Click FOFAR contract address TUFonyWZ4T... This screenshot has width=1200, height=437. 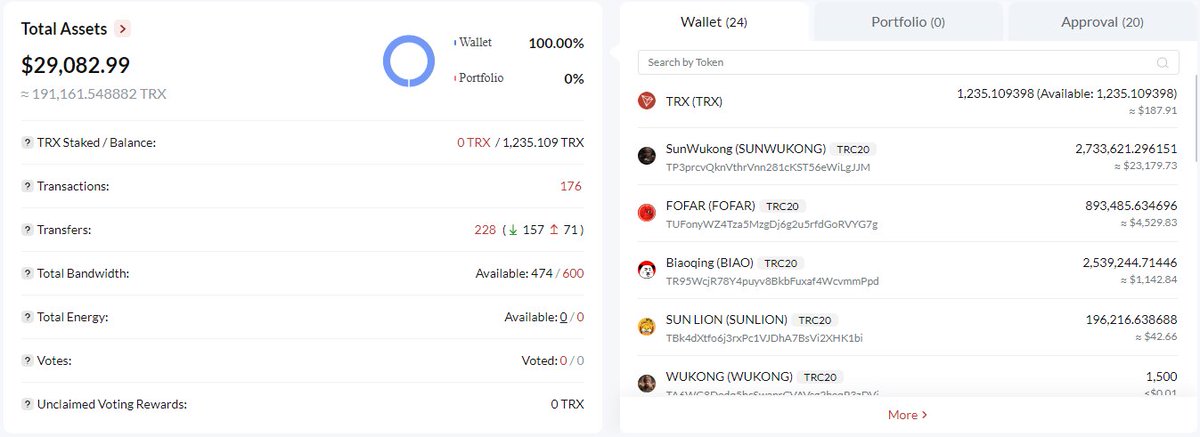(772, 224)
